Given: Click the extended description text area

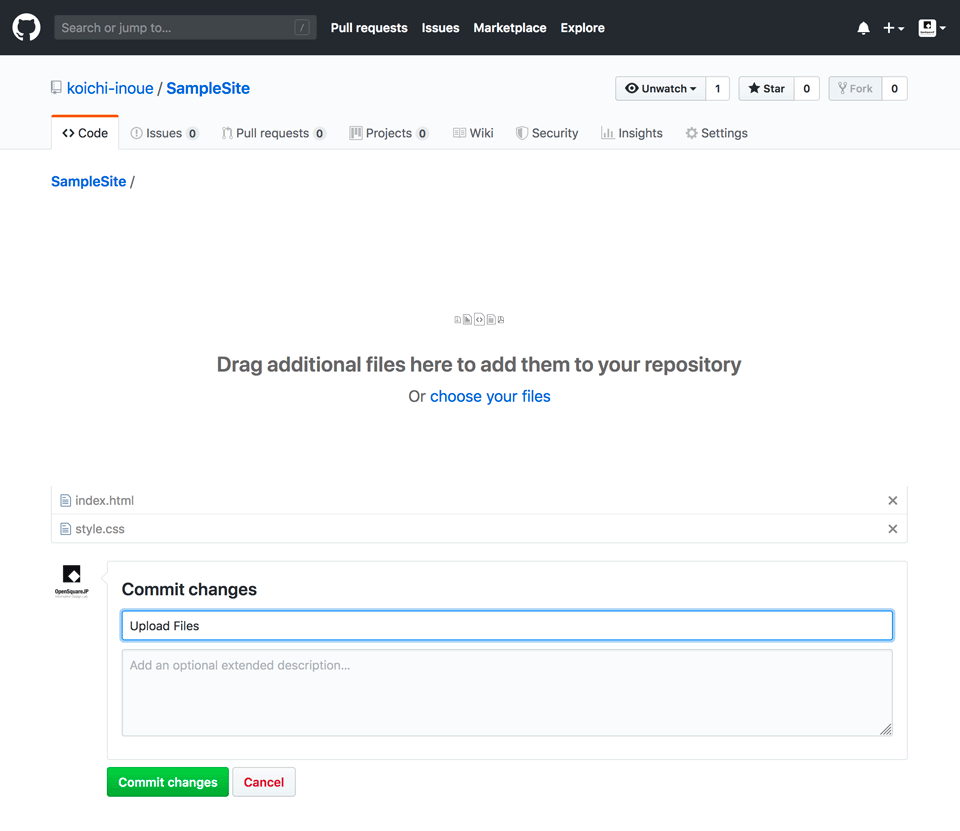Looking at the screenshot, I should click(x=507, y=693).
